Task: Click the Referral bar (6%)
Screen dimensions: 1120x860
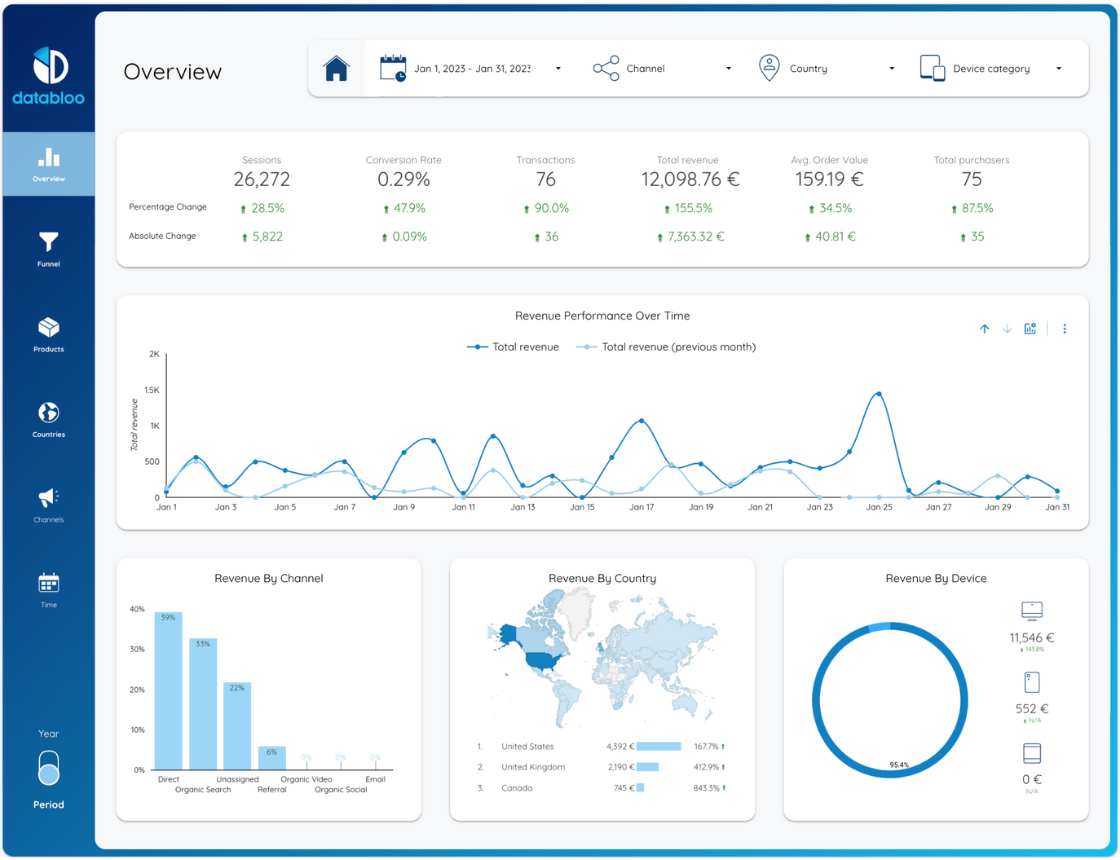Action: click(271, 758)
